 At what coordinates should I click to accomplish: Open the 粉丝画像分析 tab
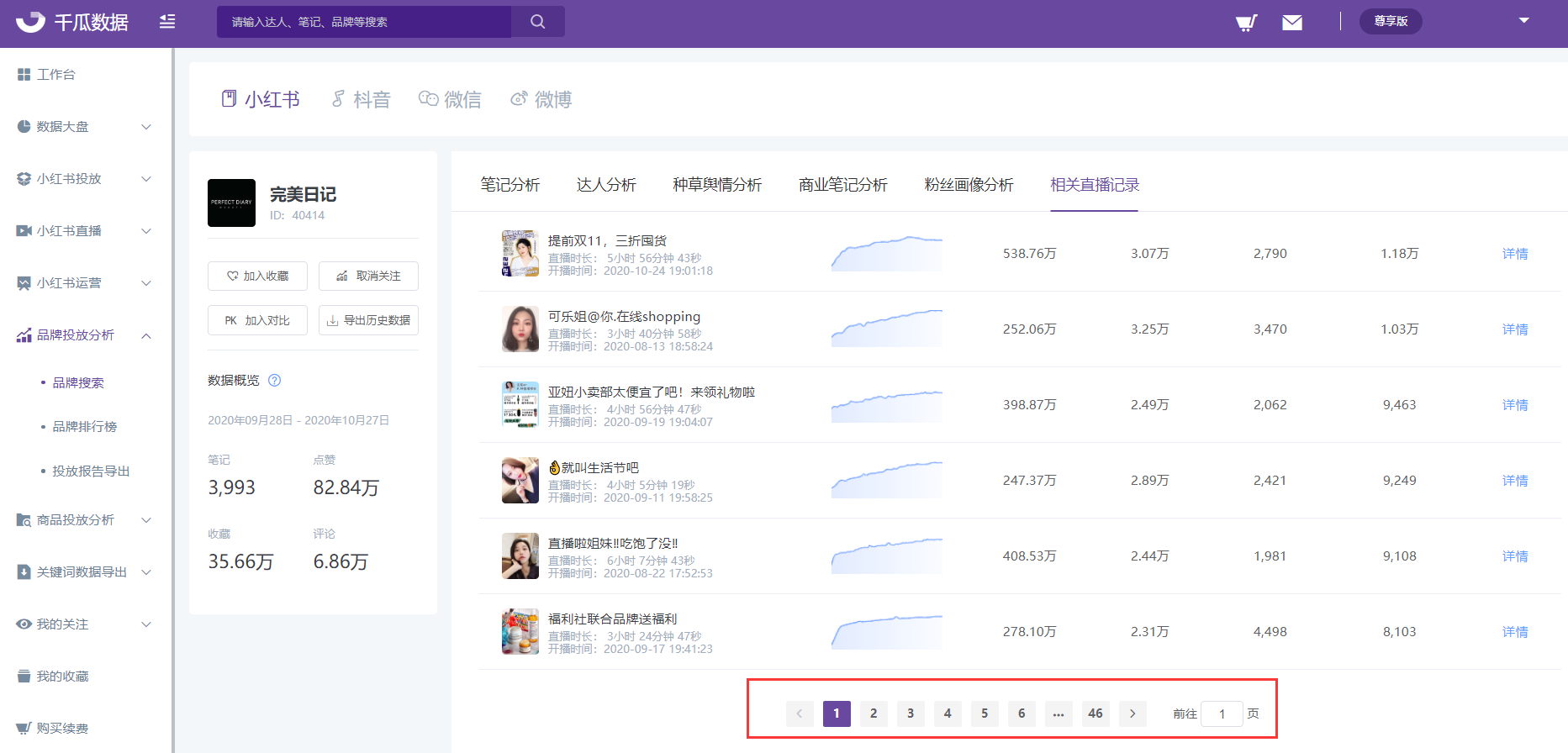[969, 185]
